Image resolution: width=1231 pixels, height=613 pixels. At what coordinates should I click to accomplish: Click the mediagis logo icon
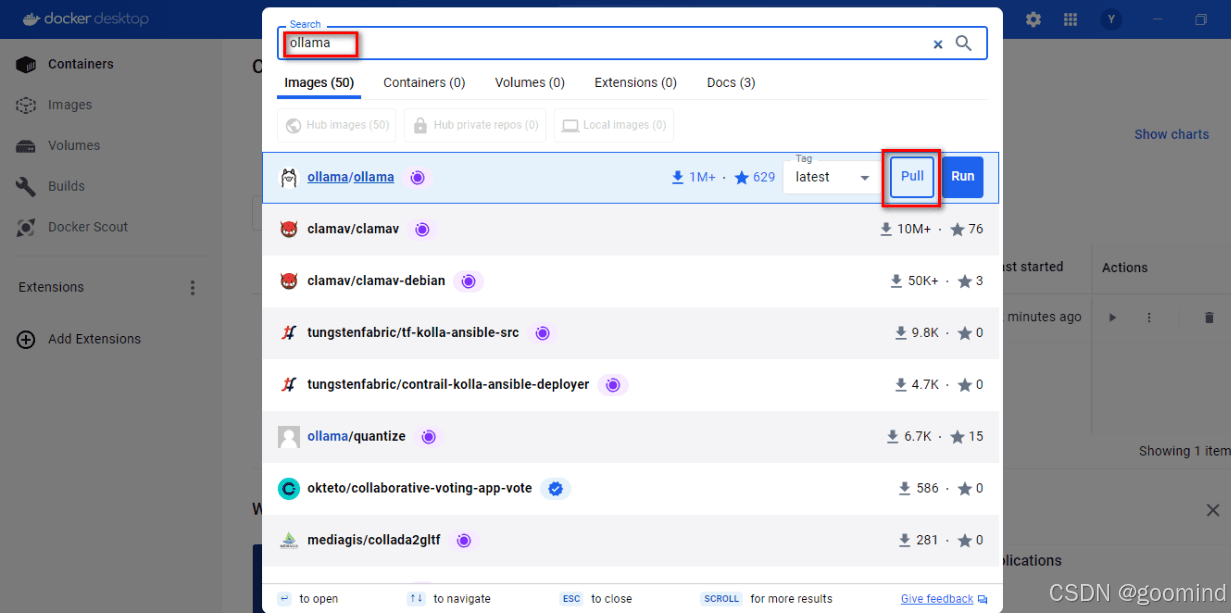[289, 541]
